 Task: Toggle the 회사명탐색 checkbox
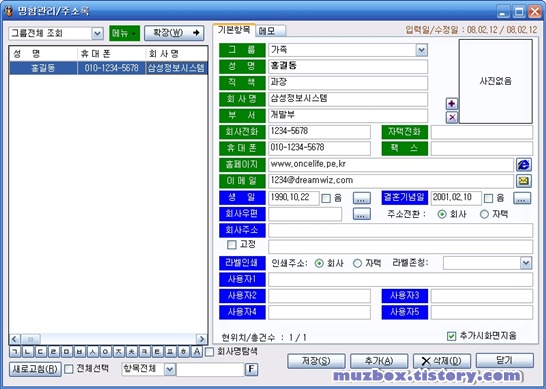209,352
